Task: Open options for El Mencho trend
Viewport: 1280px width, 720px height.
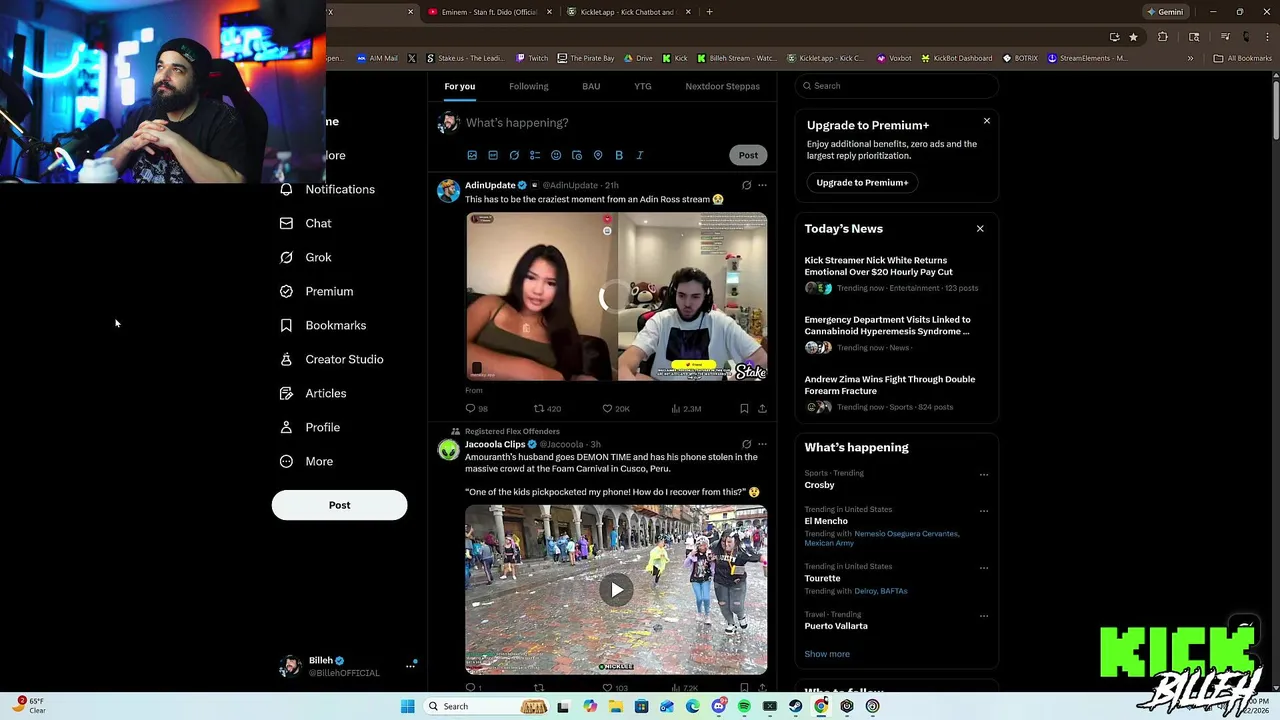Action: (x=984, y=511)
